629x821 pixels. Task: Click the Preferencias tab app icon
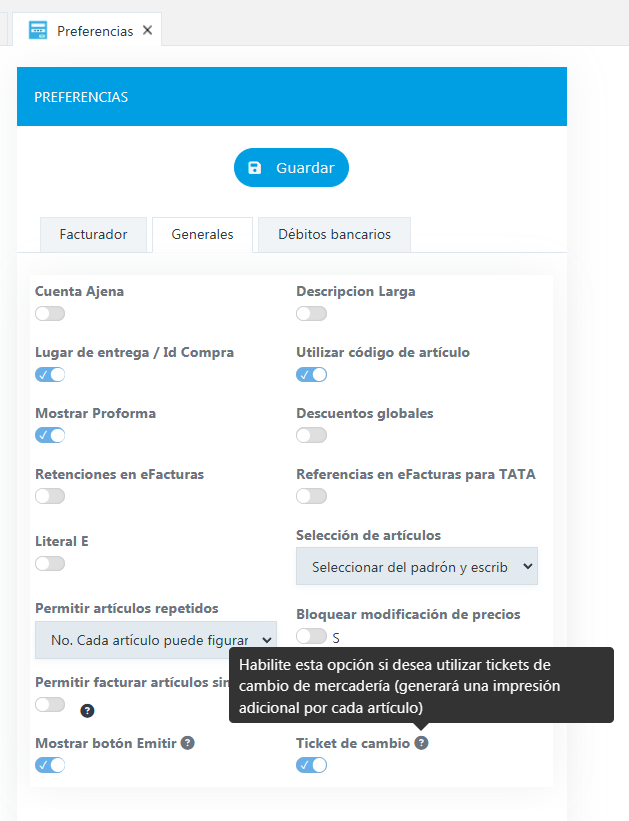[x=38, y=30]
